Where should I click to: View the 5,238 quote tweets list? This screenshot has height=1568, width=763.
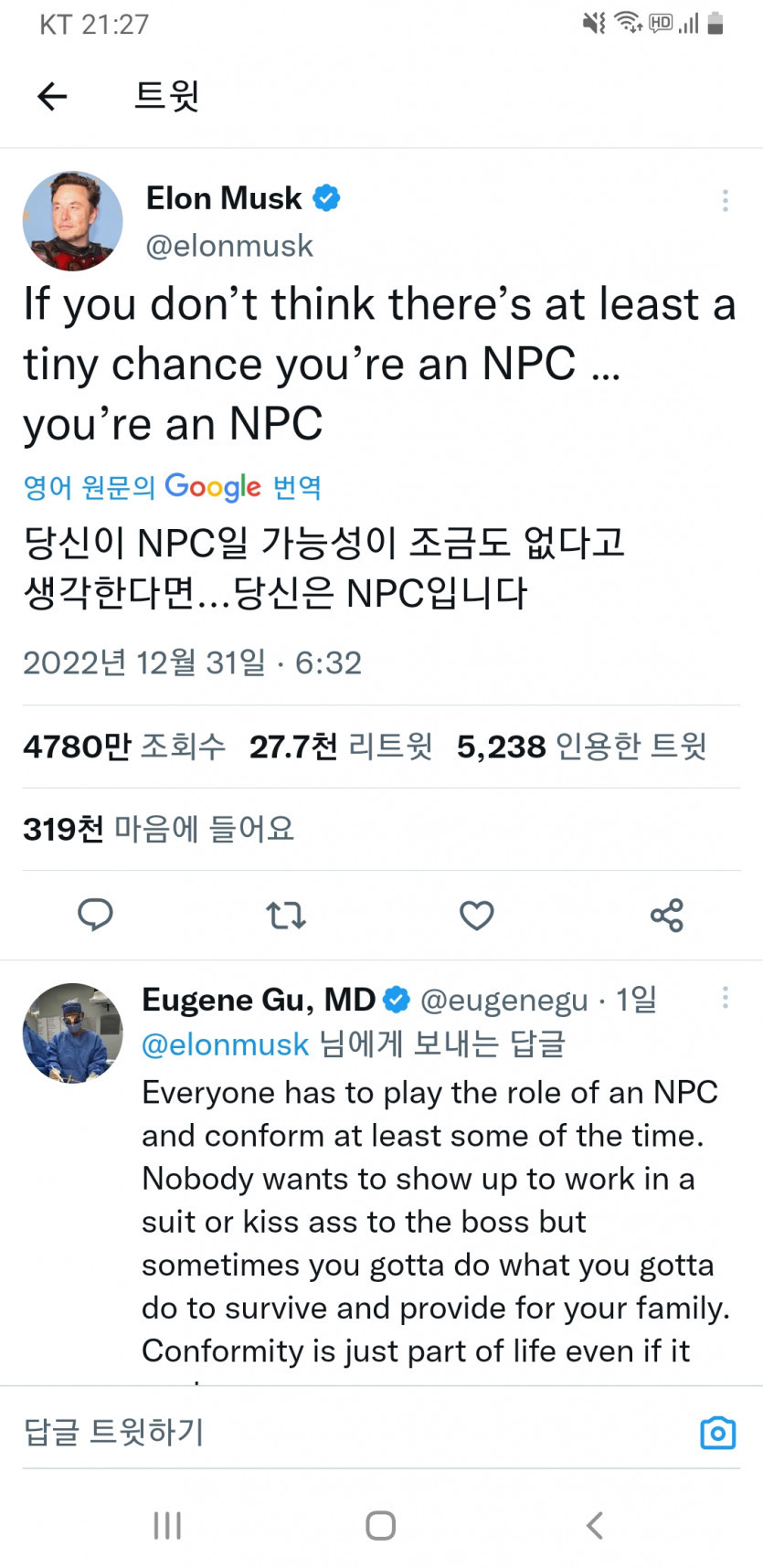[x=581, y=747]
